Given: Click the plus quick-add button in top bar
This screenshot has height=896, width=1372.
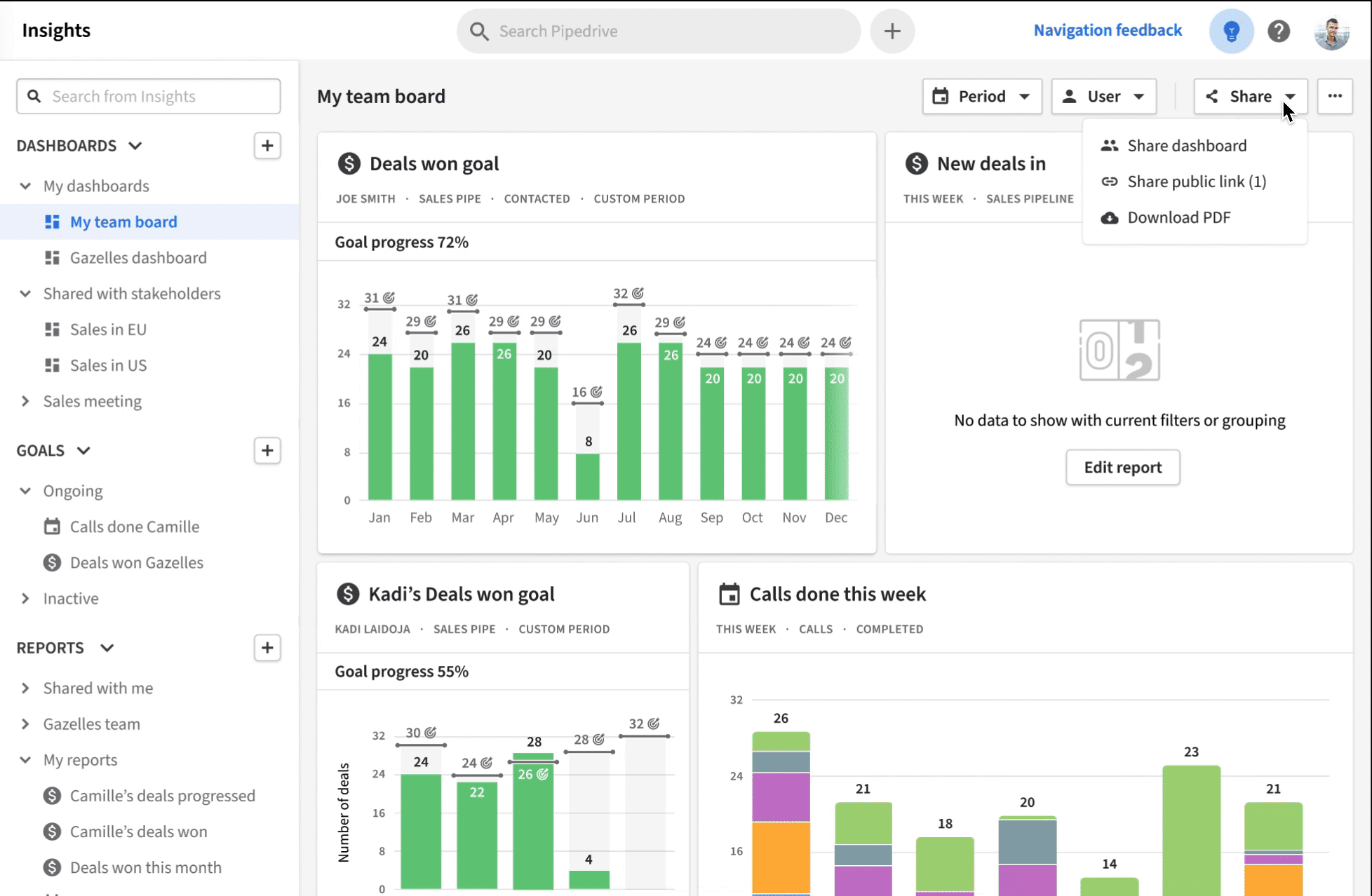Looking at the screenshot, I should click(892, 31).
